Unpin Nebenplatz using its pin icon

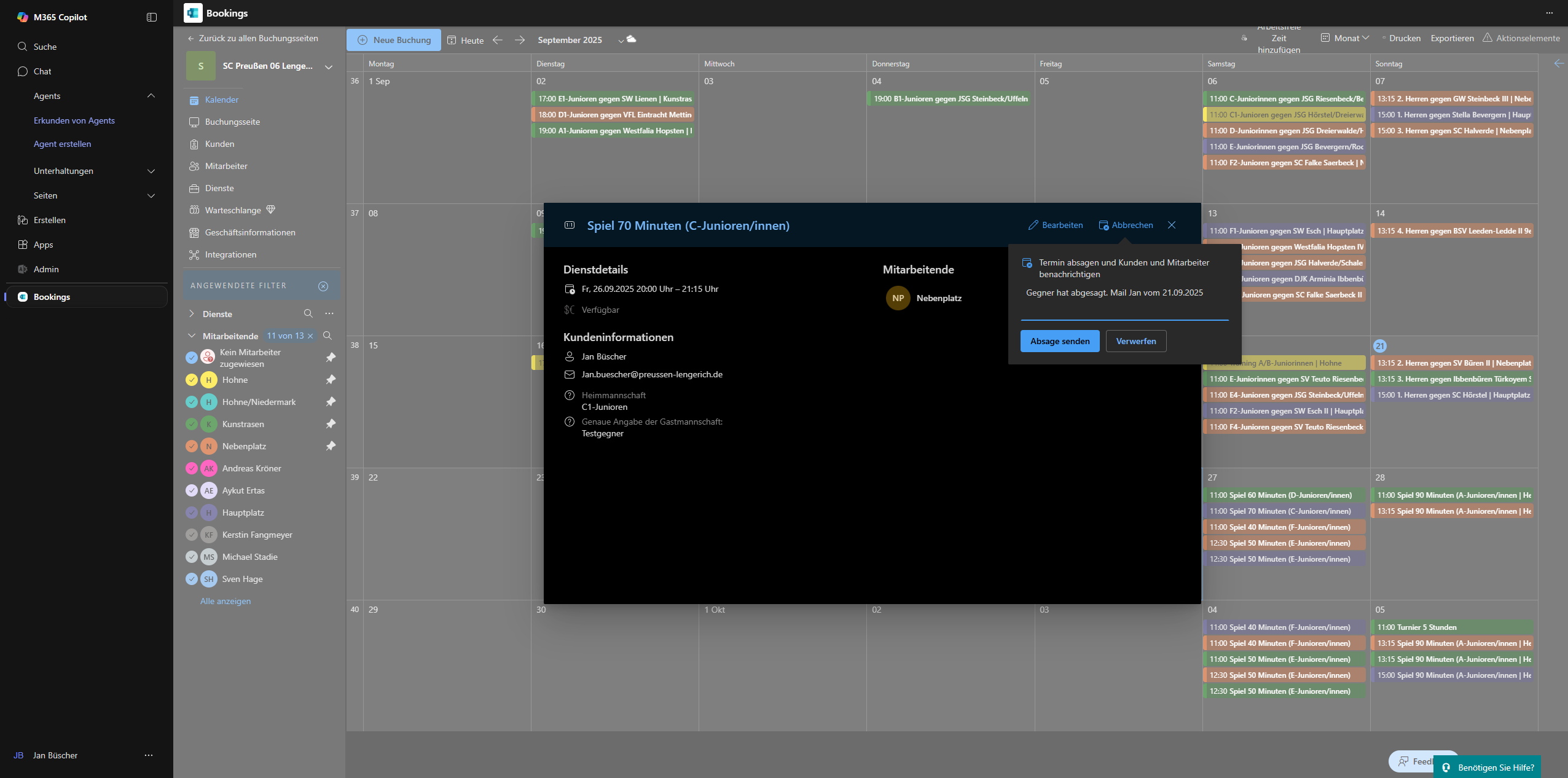tap(331, 446)
